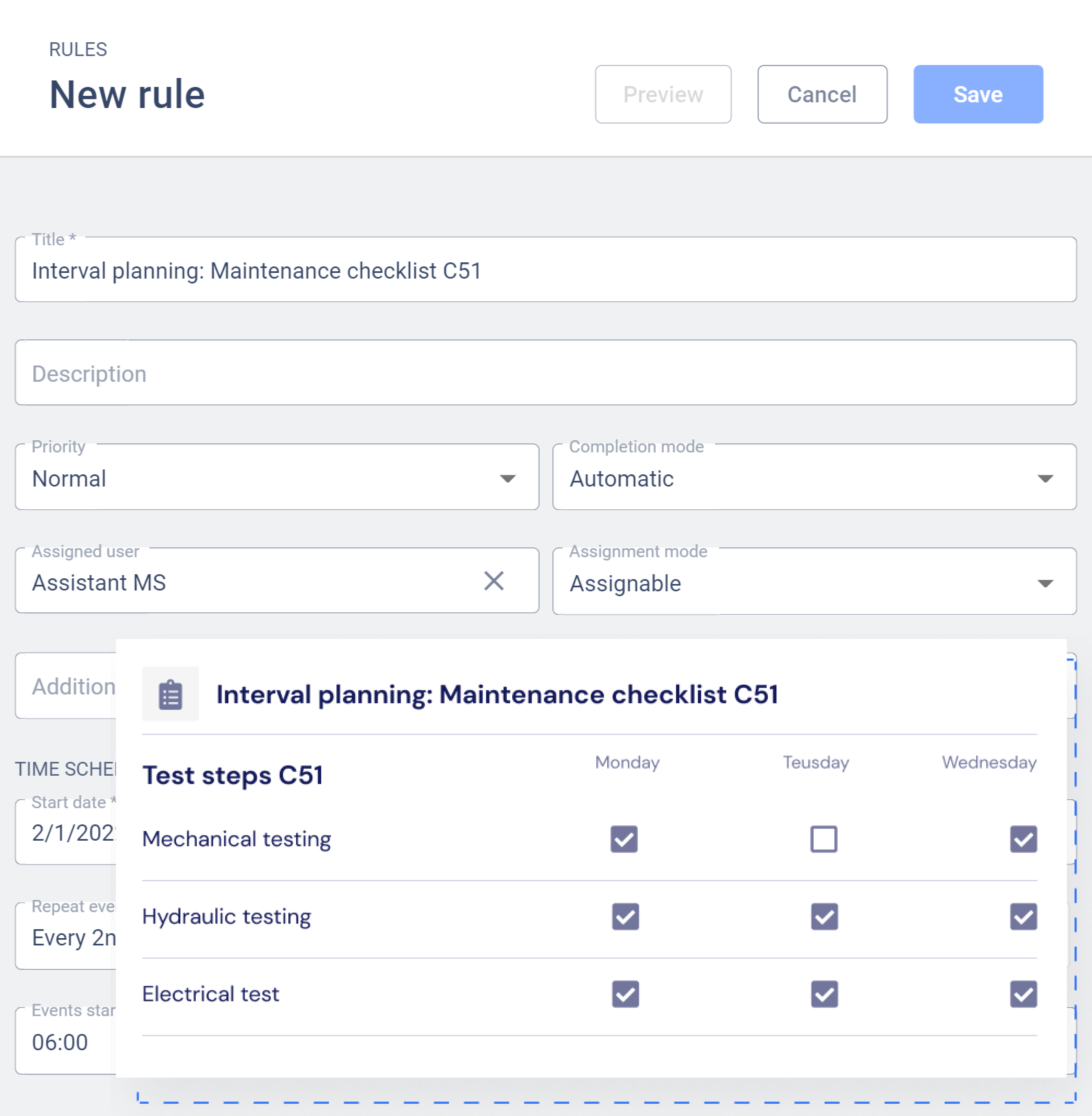The width and height of the screenshot is (1092, 1116).
Task: Cancel editing the rule
Action: (x=822, y=94)
